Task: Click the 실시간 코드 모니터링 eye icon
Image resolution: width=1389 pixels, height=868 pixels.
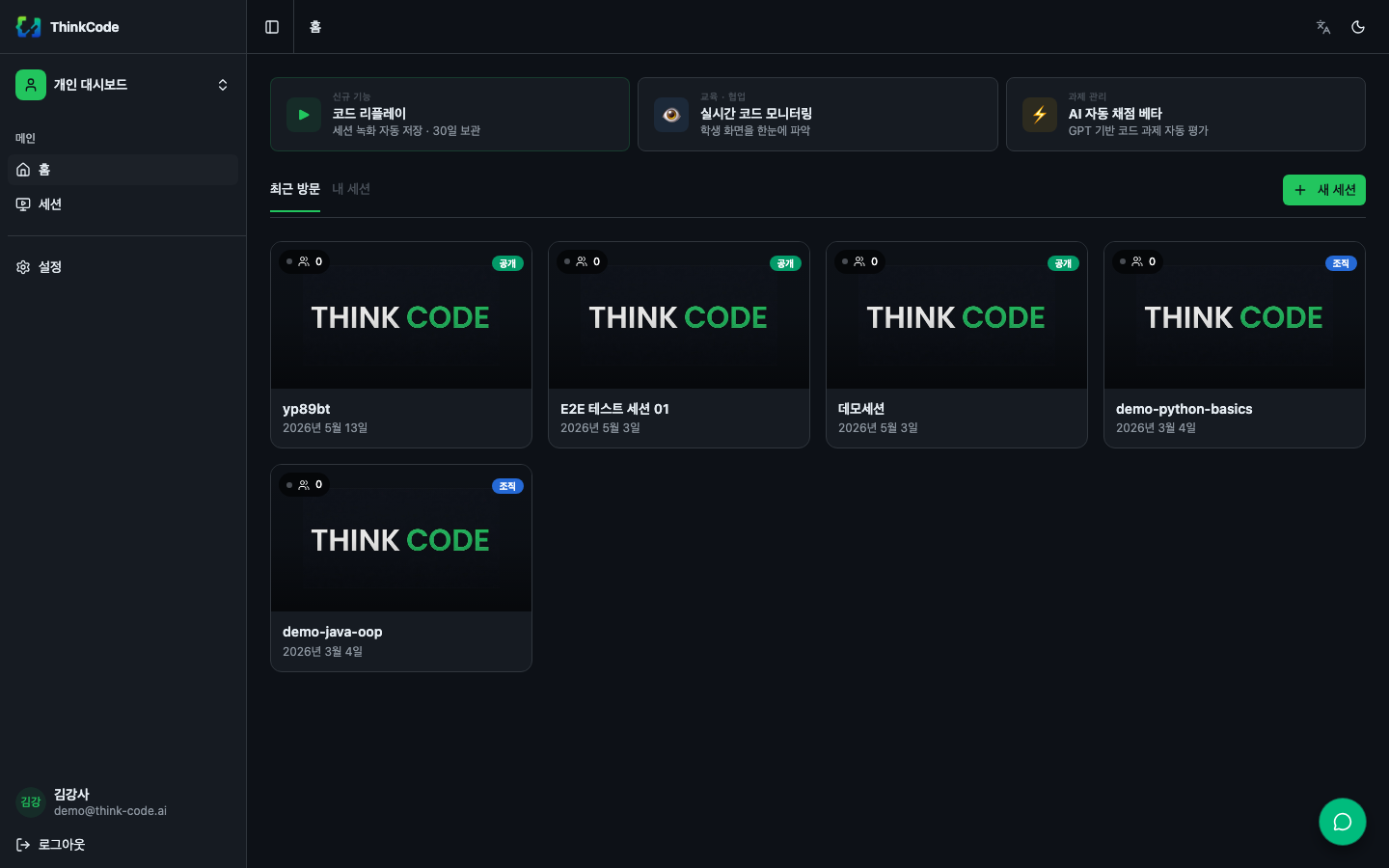Action: click(x=671, y=115)
